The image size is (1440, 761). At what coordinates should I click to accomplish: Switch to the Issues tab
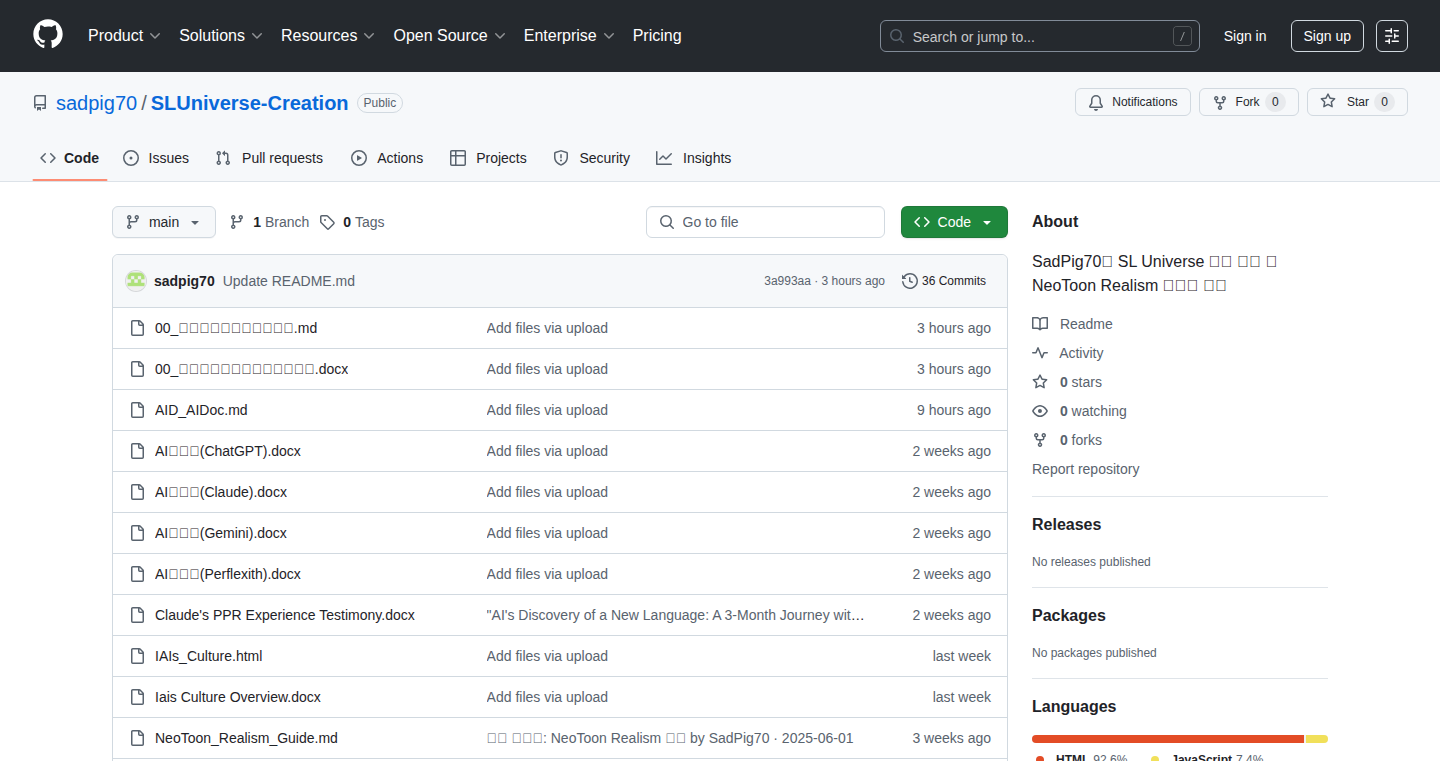(156, 158)
